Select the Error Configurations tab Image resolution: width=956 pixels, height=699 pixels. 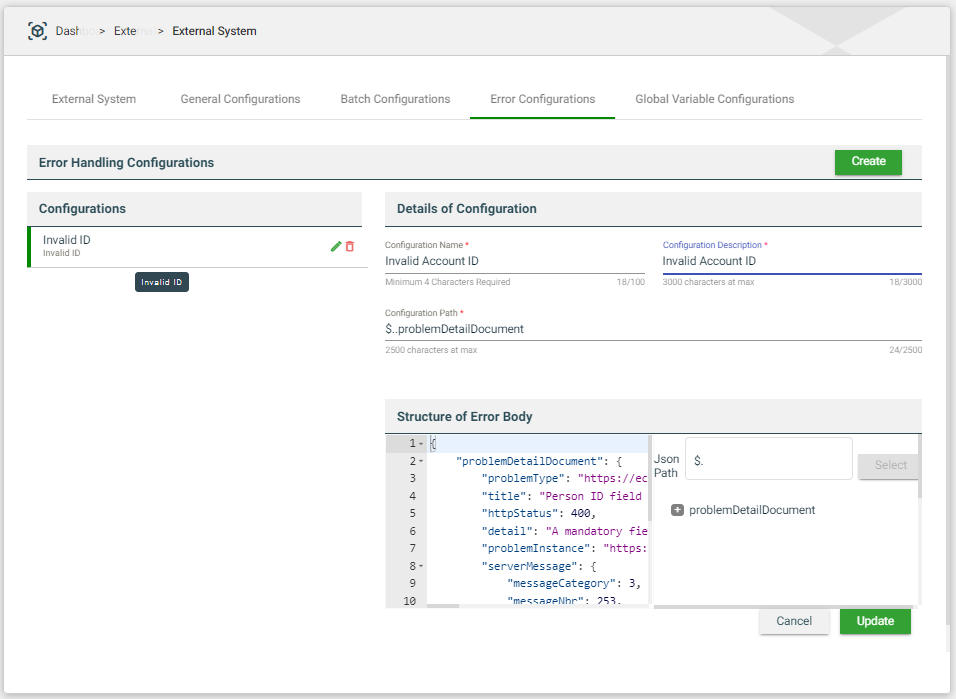(x=542, y=99)
